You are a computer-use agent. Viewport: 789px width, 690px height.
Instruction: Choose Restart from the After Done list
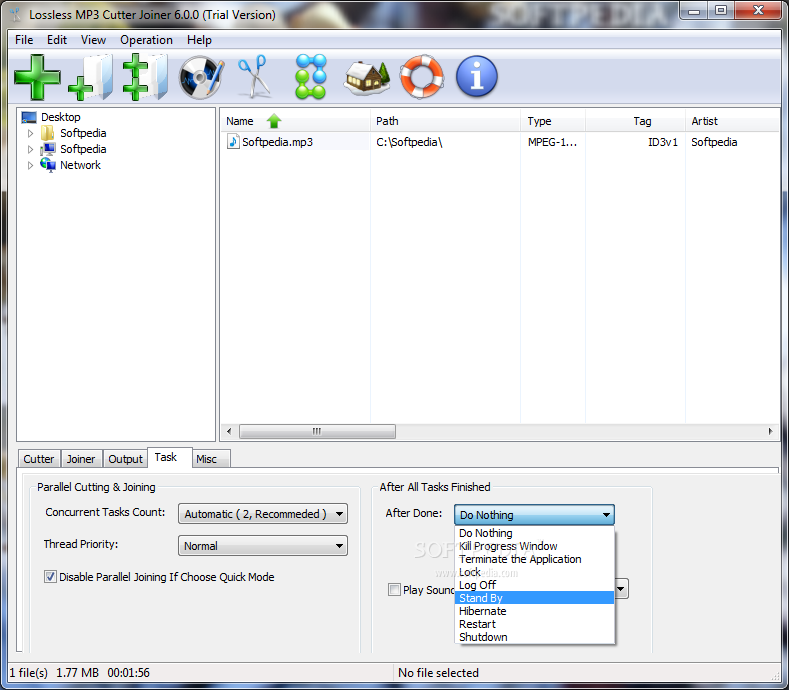(x=534, y=624)
